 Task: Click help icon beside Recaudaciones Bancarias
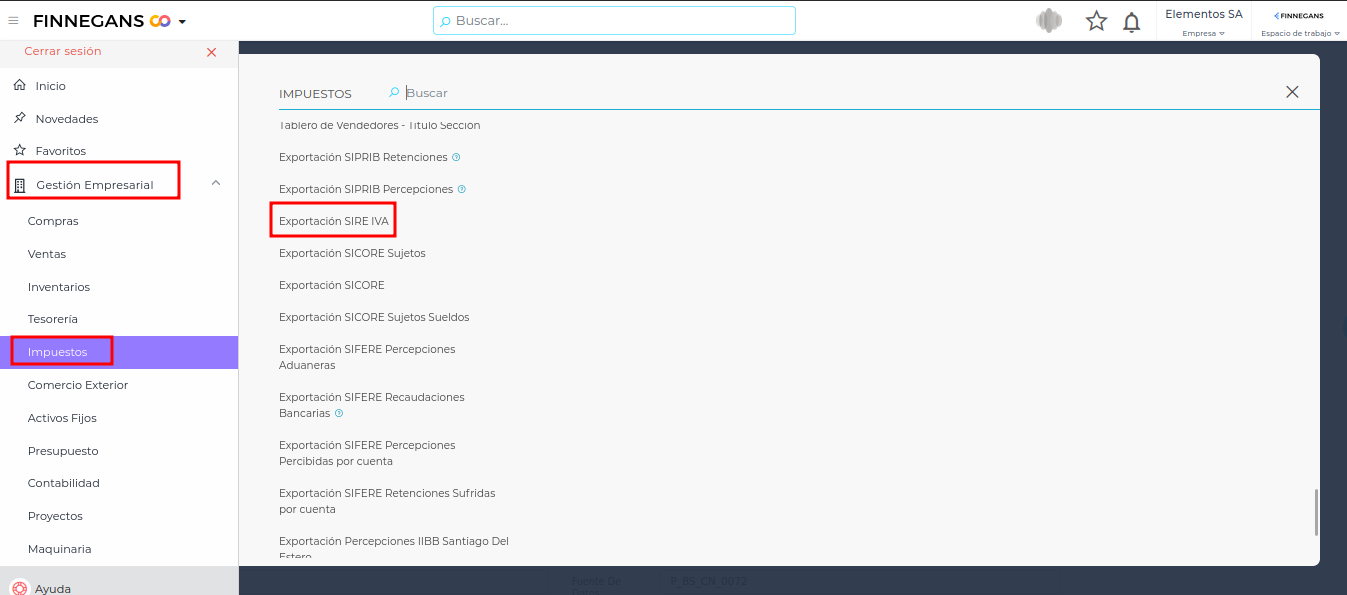coord(339,413)
